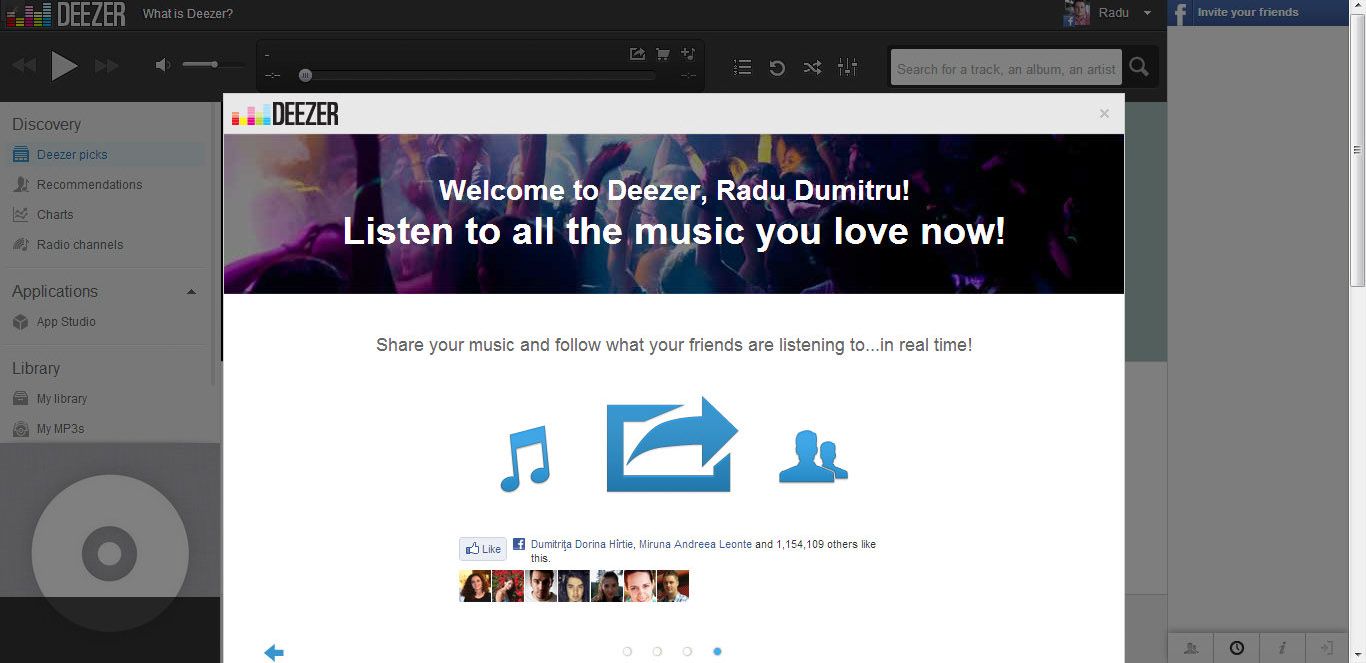This screenshot has width=1366, height=663.
Task: Select the second pagination dot
Action: [x=657, y=651]
